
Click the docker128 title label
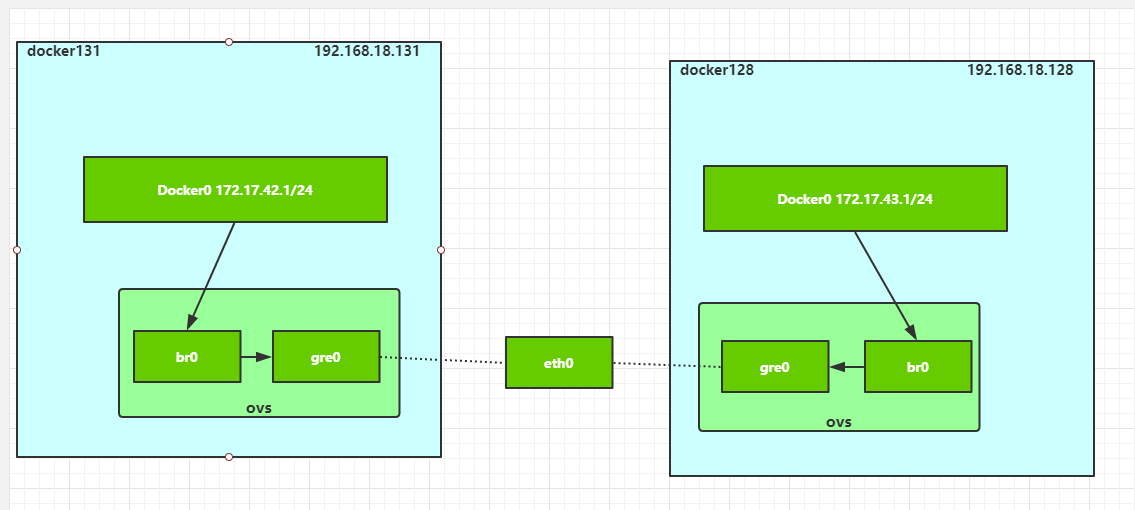pos(717,70)
